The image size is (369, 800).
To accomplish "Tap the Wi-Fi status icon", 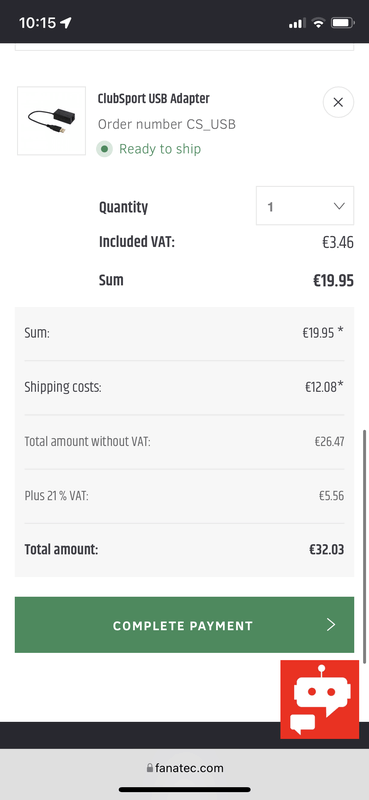I will coord(318,23).
